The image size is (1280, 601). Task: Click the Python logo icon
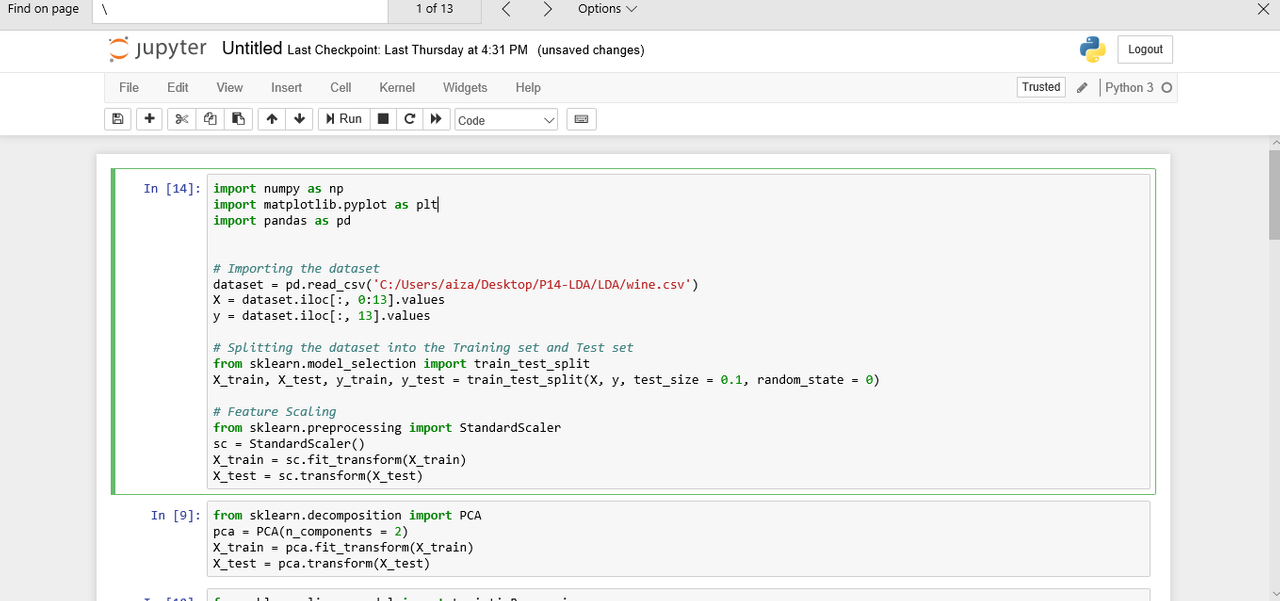tap(1092, 49)
